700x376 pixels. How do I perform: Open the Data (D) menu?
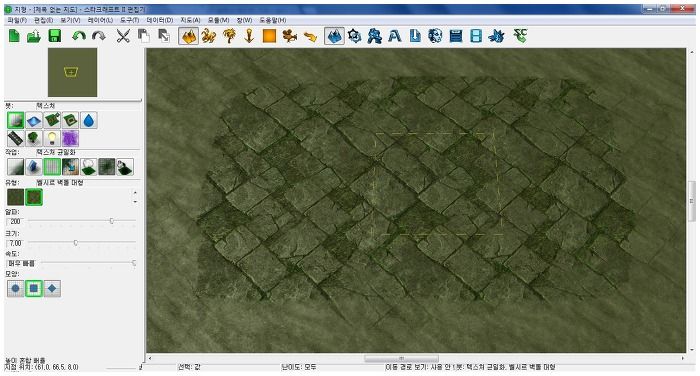click(x=159, y=20)
